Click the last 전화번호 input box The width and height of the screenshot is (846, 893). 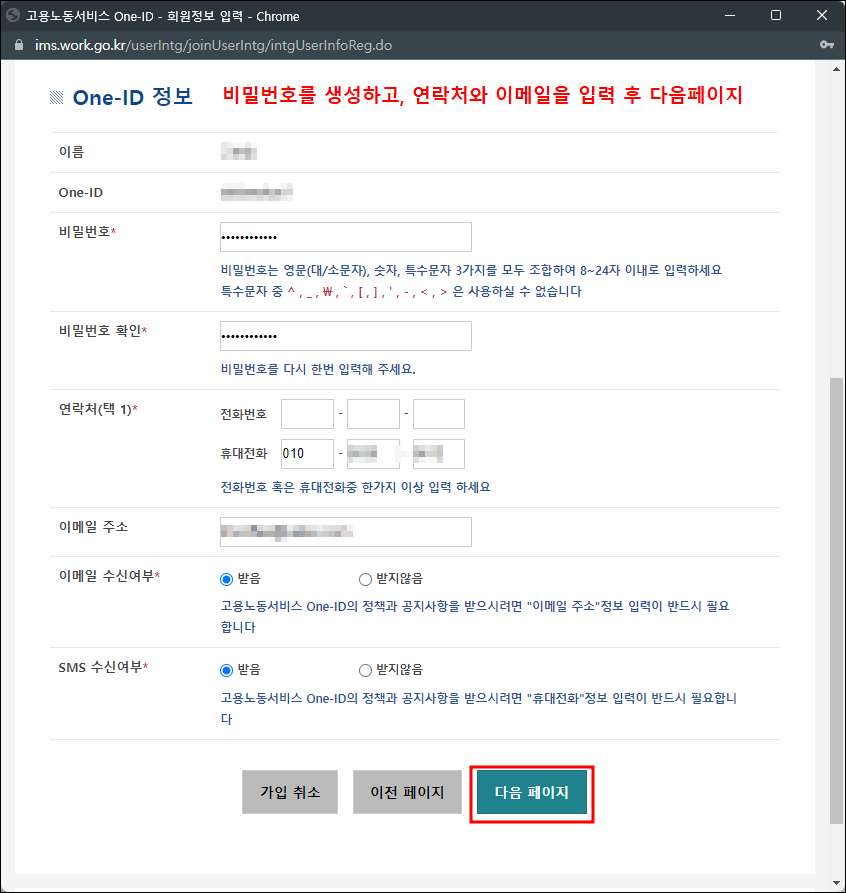438,413
